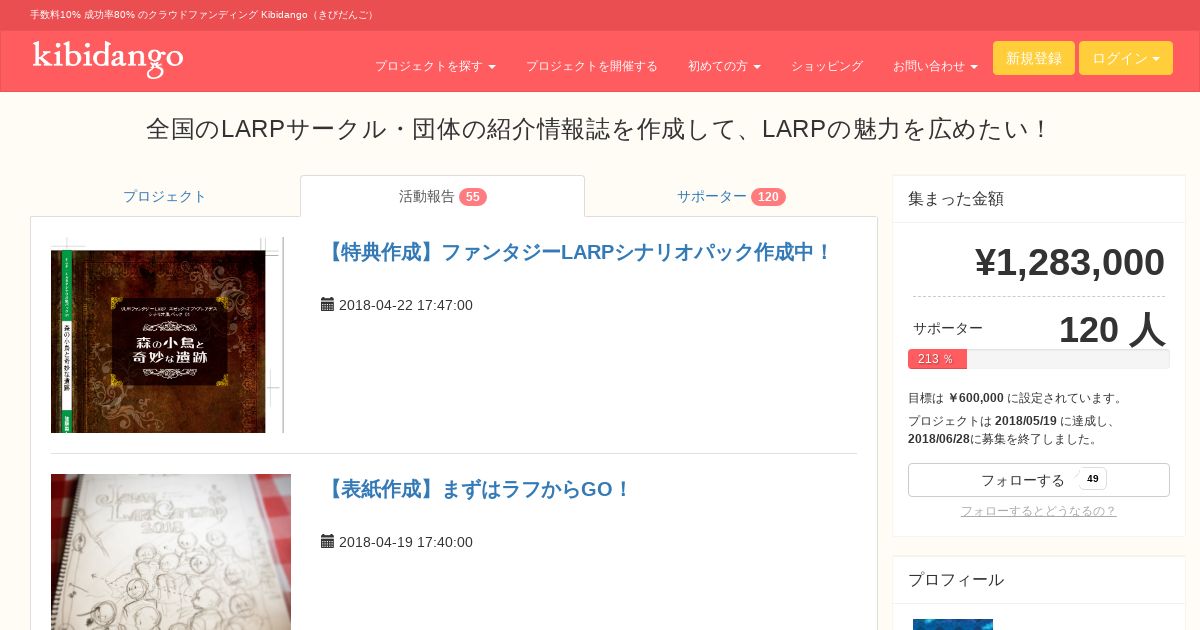
Task: Click the ¥1,283,000 amount text
Action: point(1069,262)
